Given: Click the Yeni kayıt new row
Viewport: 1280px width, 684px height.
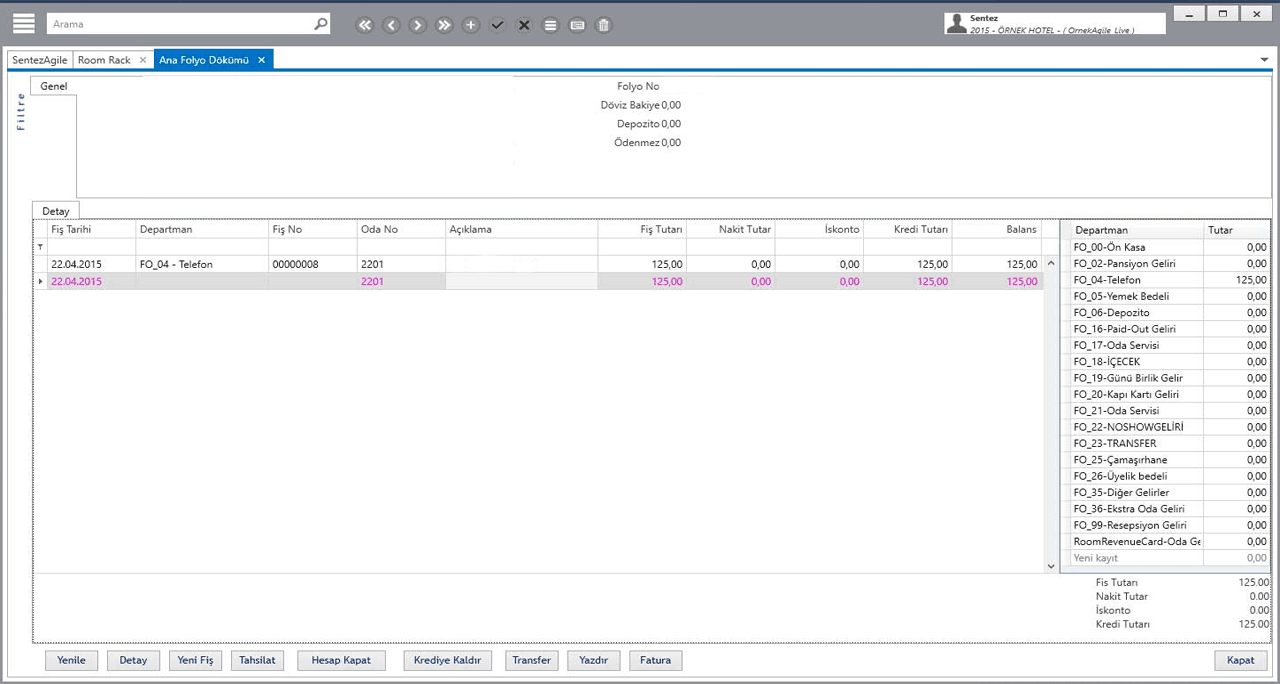Looking at the screenshot, I should tap(1165, 558).
